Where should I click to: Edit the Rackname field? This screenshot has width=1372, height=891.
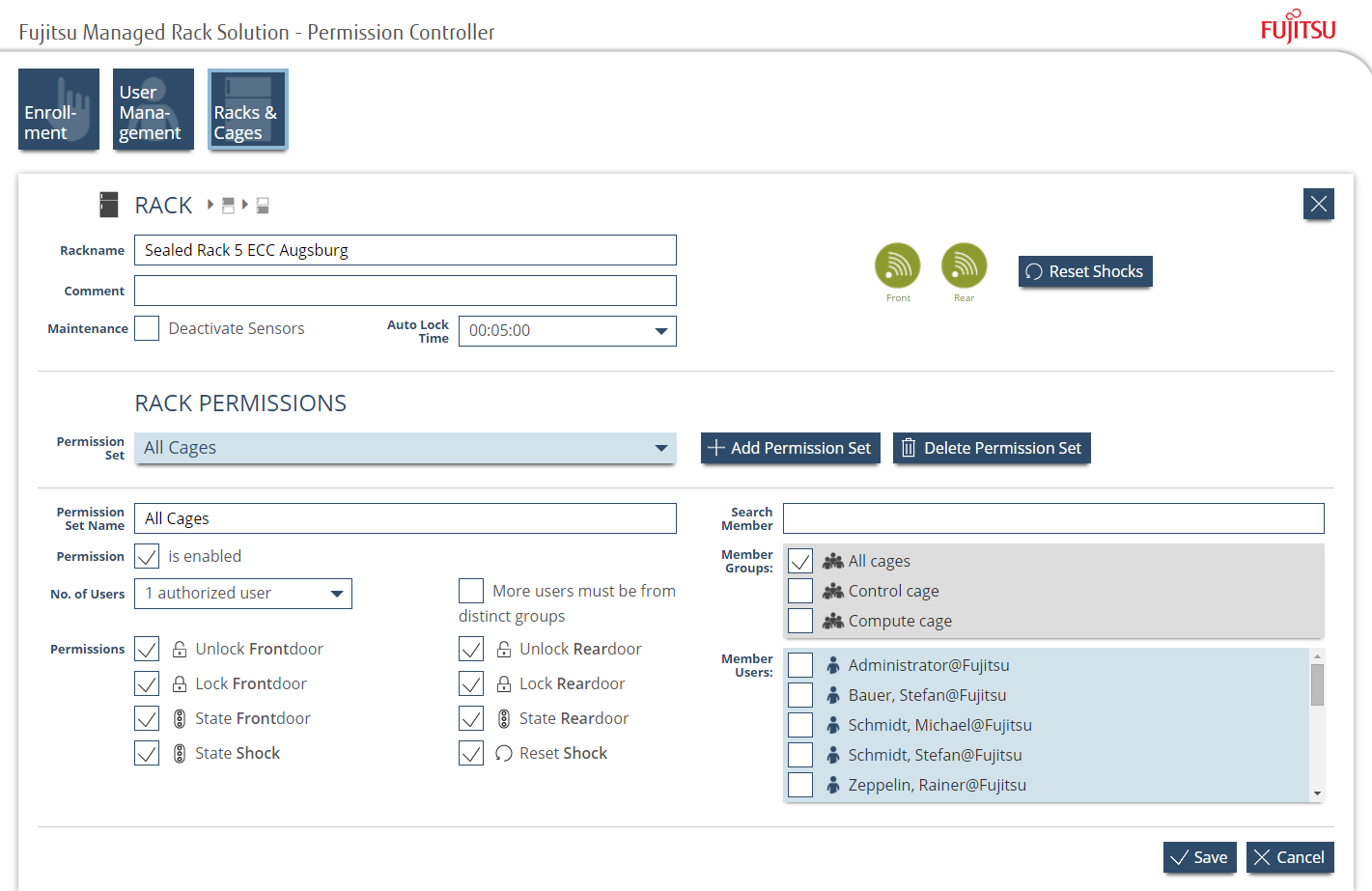coord(406,250)
